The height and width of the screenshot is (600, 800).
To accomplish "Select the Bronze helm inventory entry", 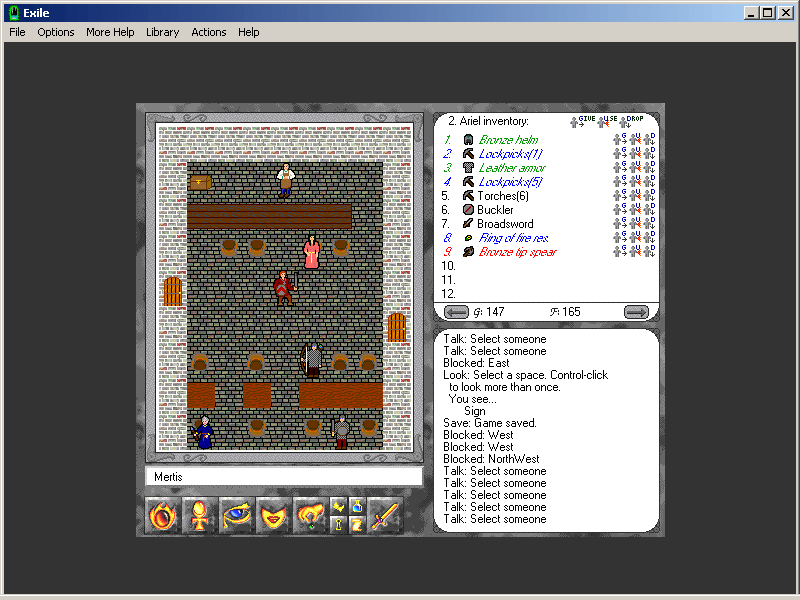I will tap(508, 140).
